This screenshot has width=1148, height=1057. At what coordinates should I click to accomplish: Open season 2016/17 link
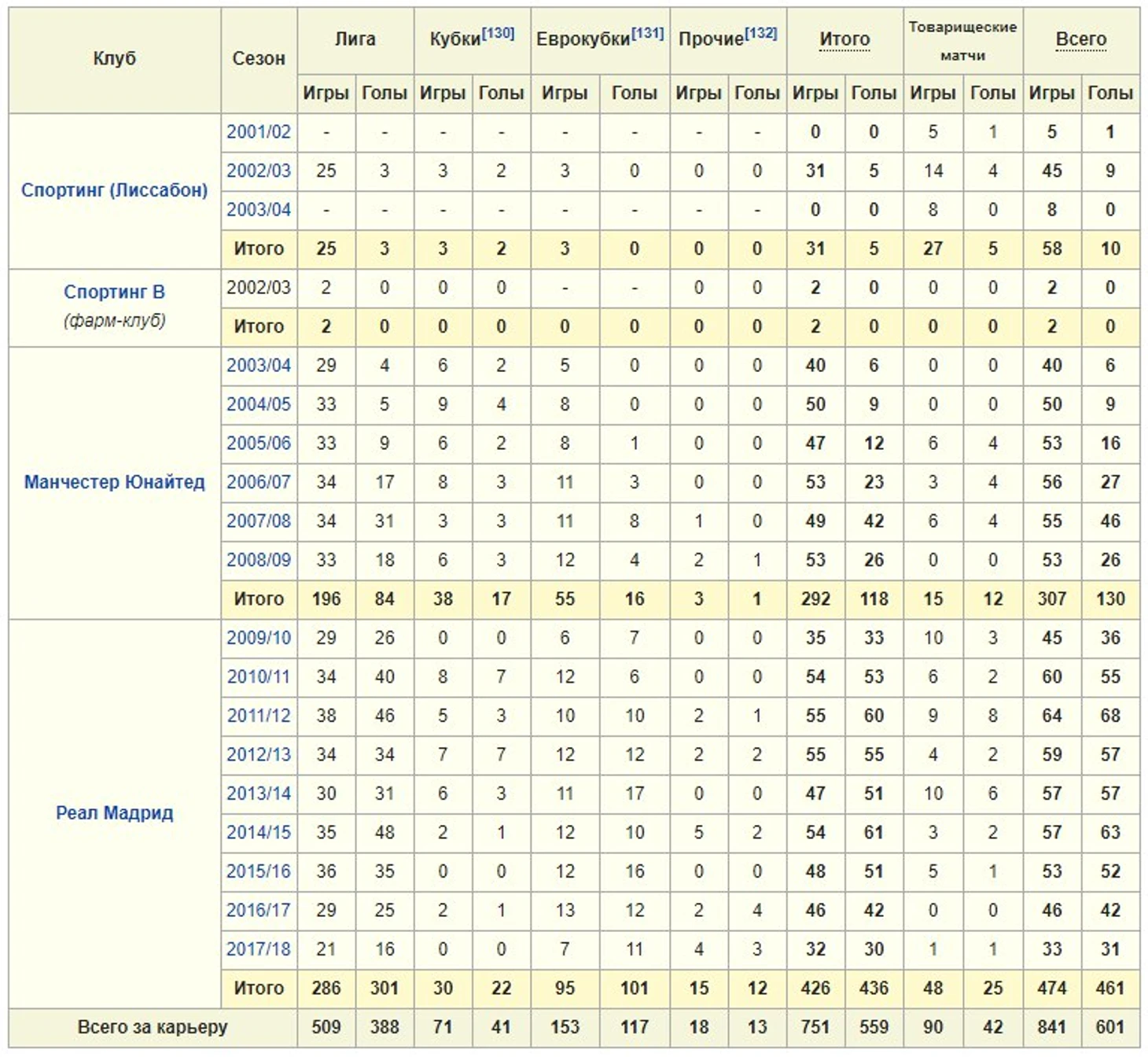pos(259,911)
